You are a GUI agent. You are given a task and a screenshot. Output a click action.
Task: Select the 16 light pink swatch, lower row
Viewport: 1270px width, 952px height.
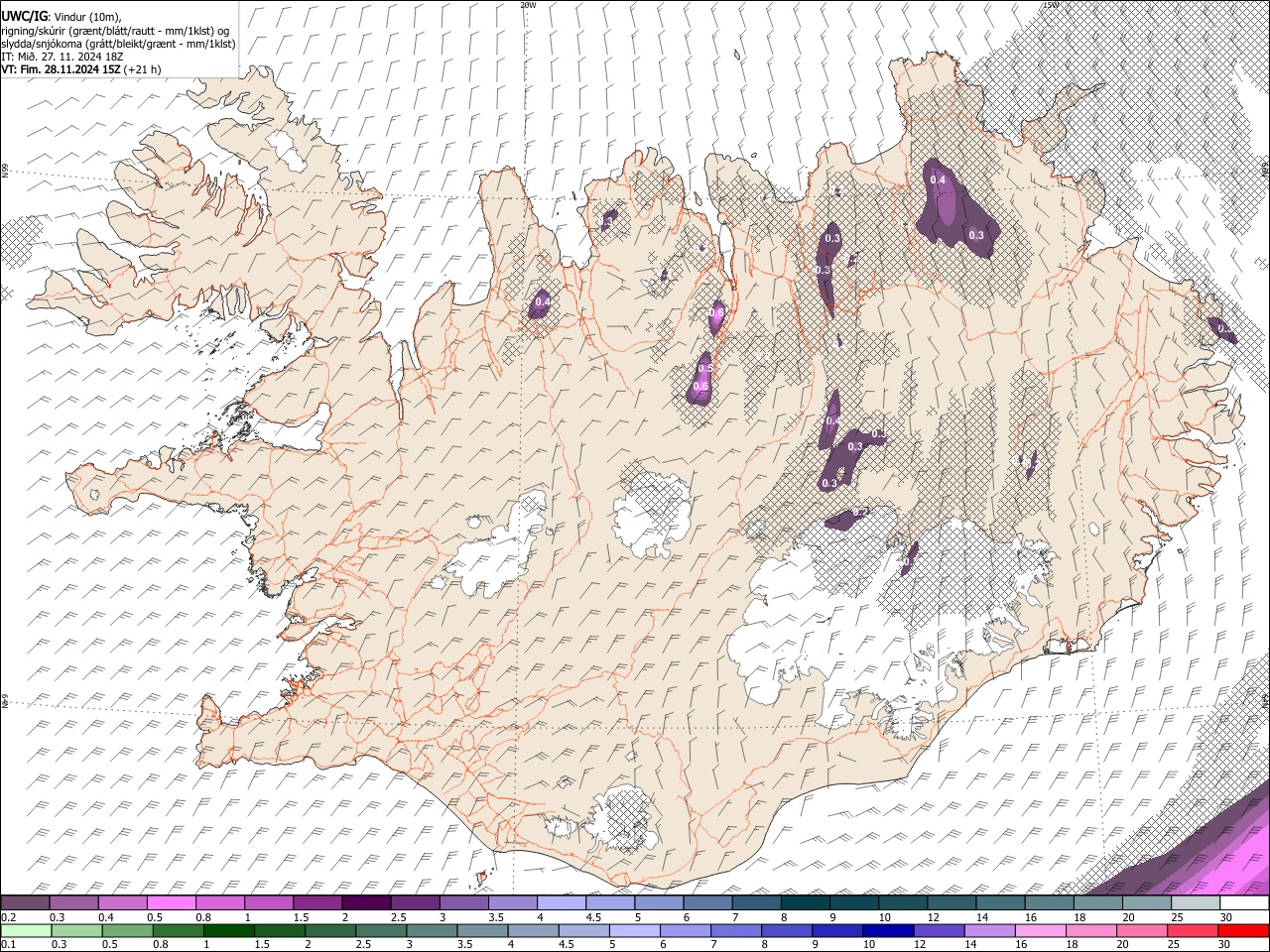point(1040,930)
